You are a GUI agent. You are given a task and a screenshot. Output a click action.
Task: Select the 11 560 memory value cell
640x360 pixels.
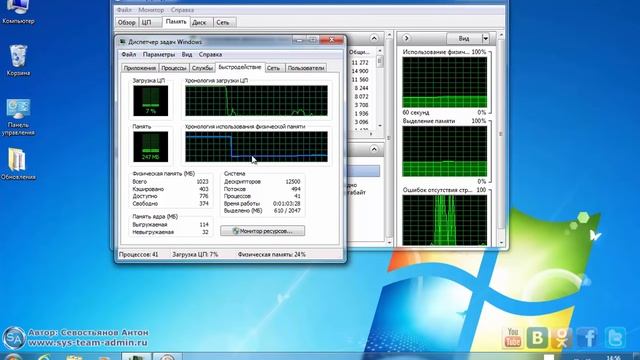tap(360, 80)
